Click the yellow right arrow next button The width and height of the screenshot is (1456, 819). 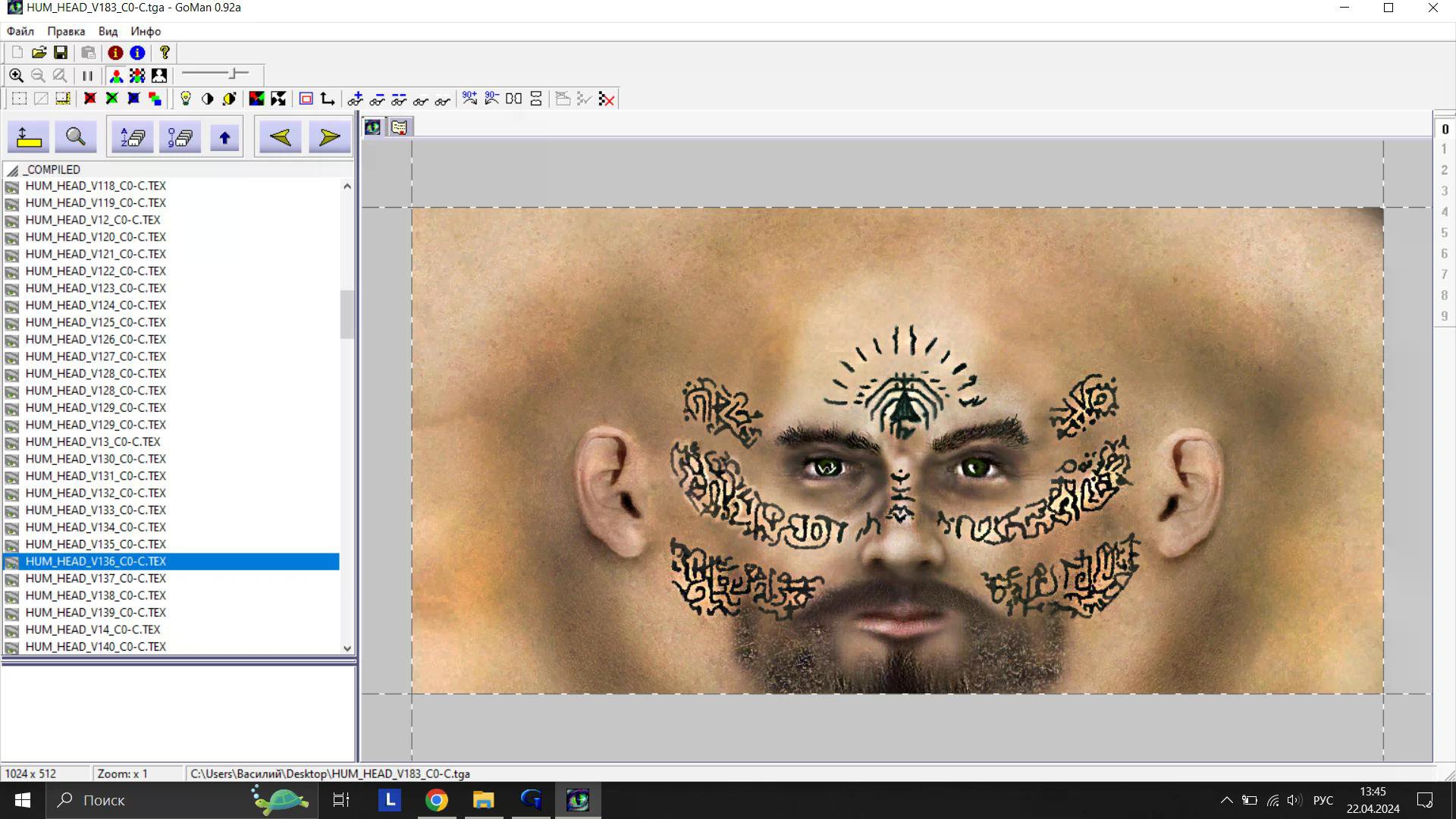click(329, 137)
